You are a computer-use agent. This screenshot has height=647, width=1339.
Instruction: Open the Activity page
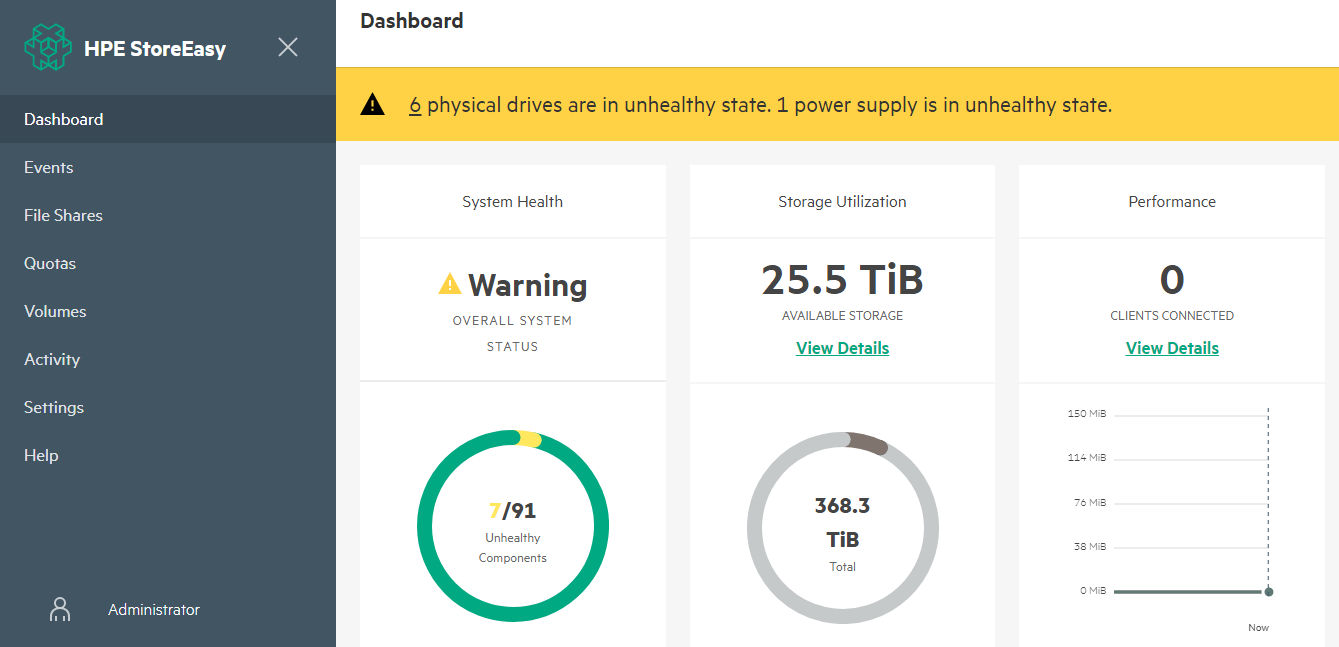point(51,359)
